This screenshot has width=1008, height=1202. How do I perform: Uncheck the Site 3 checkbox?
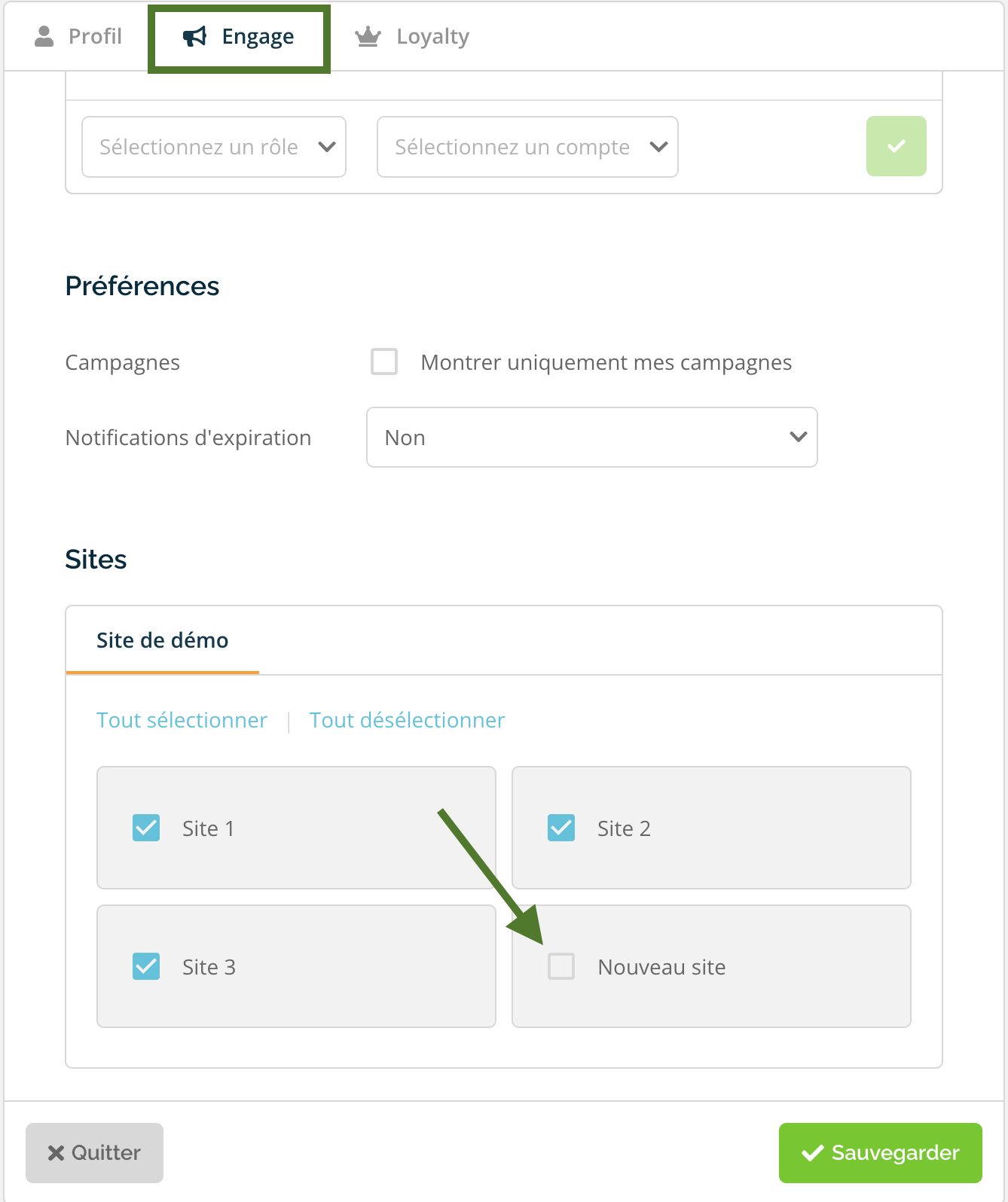tap(146, 966)
